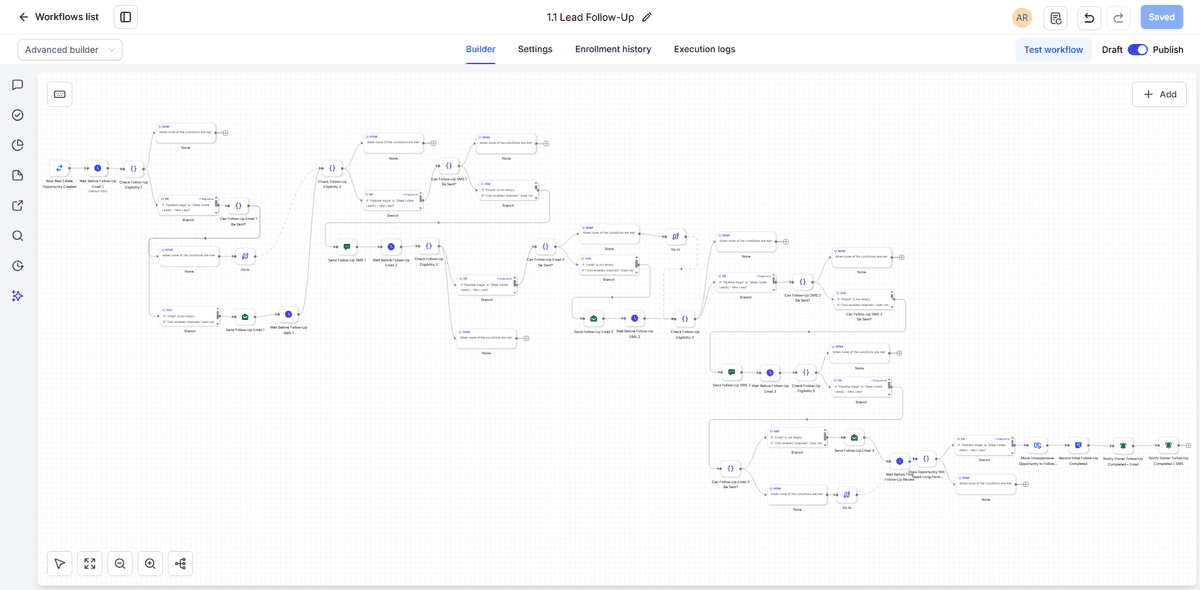Screen dimensions: 1200x590
Task: Open the pie chart reporting sidebar icon
Action: click(x=18, y=145)
